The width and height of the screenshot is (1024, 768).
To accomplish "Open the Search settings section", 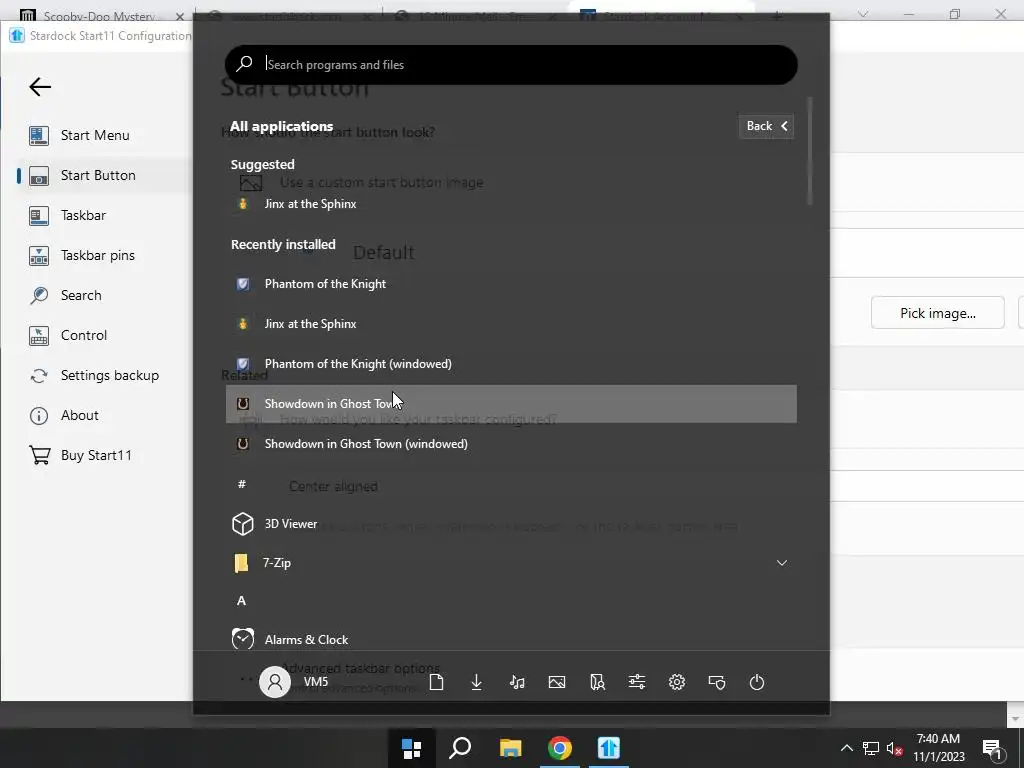I will (81, 295).
